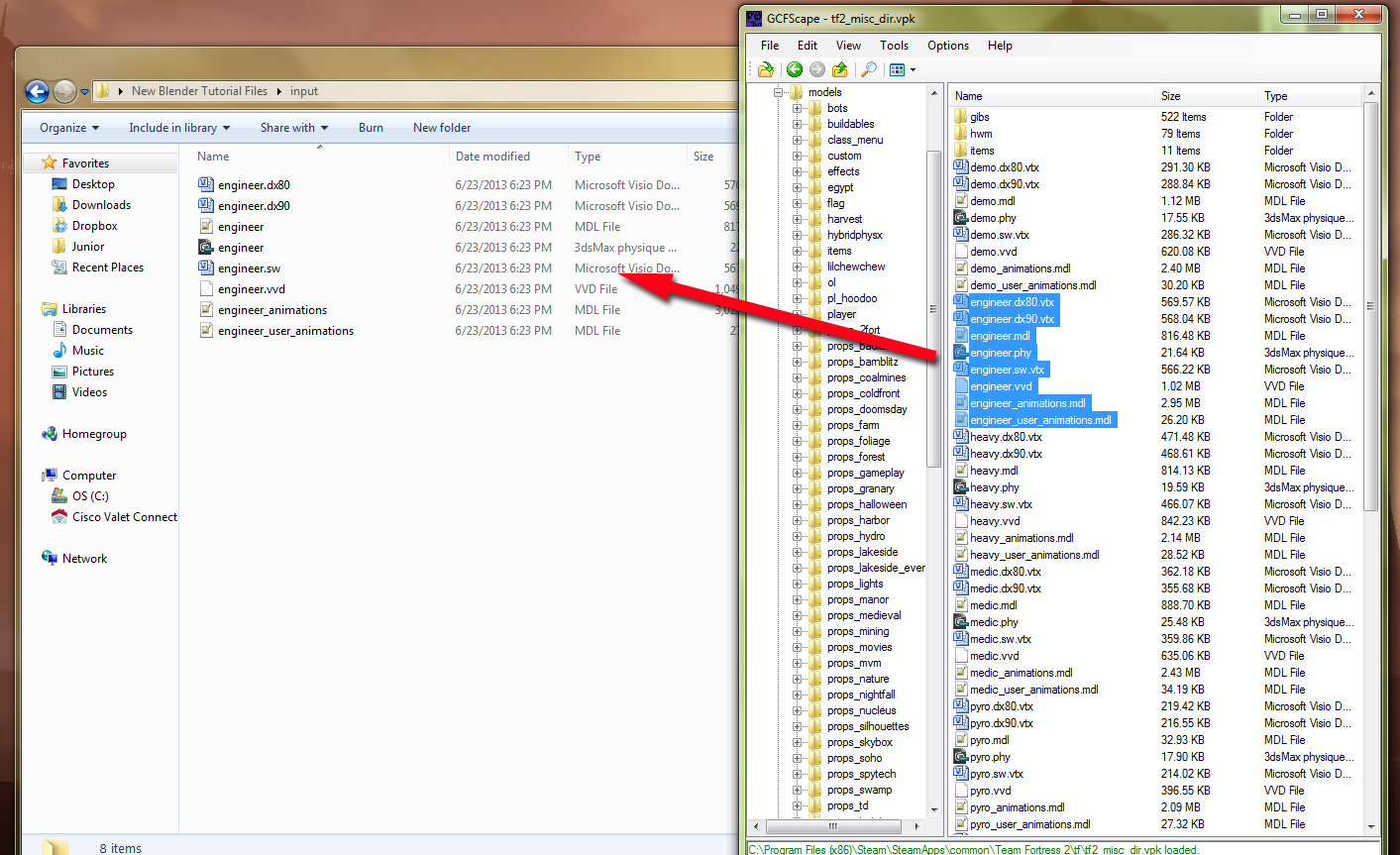Viewport: 1400px width, 855px height.
Task: Click the Desktop icon in Favorites
Action: (59, 183)
